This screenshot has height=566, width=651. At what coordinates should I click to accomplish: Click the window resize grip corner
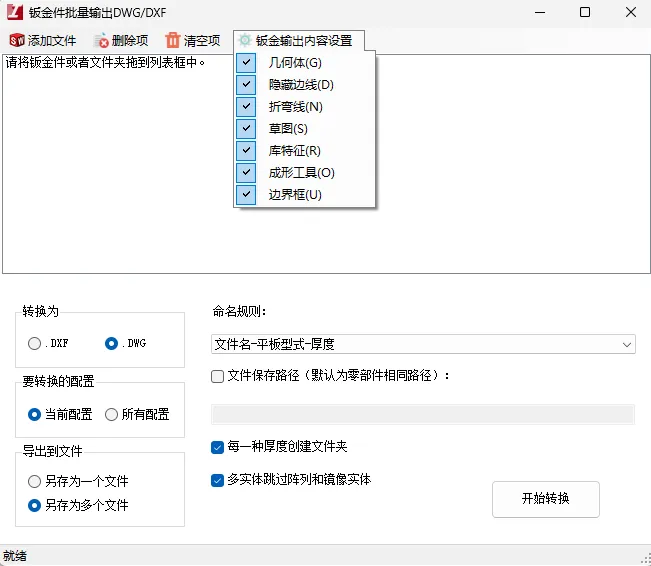pyautogui.click(x=646, y=559)
